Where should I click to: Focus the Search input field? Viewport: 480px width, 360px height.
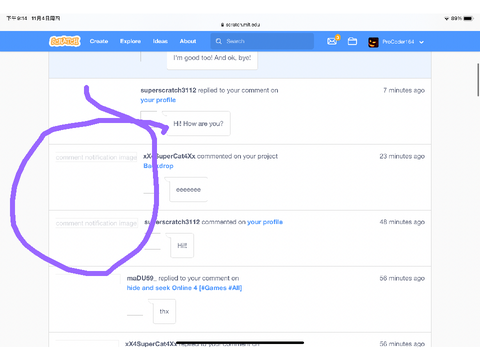point(262,41)
